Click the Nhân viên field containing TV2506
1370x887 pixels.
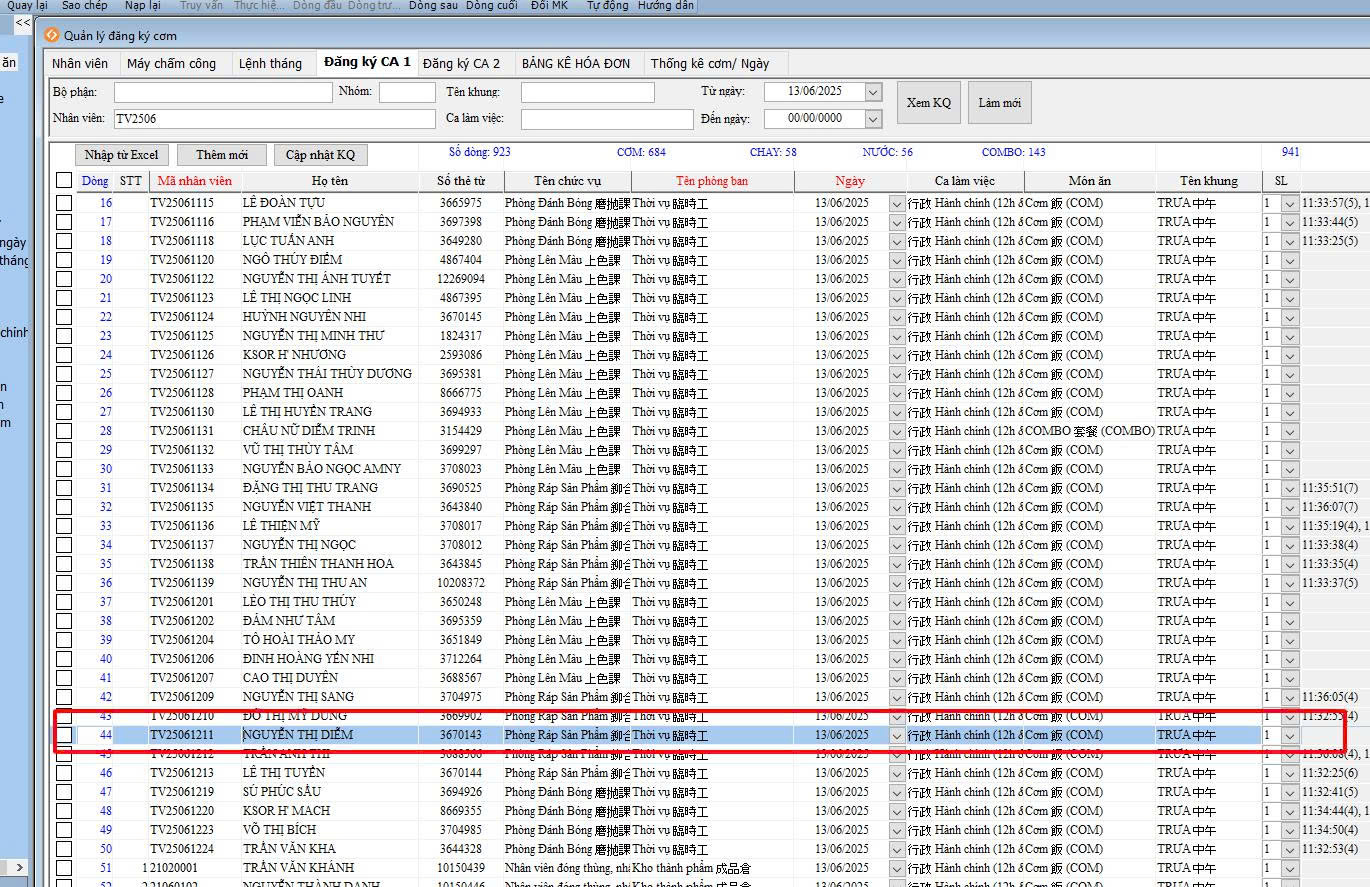click(x=274, y=118)
